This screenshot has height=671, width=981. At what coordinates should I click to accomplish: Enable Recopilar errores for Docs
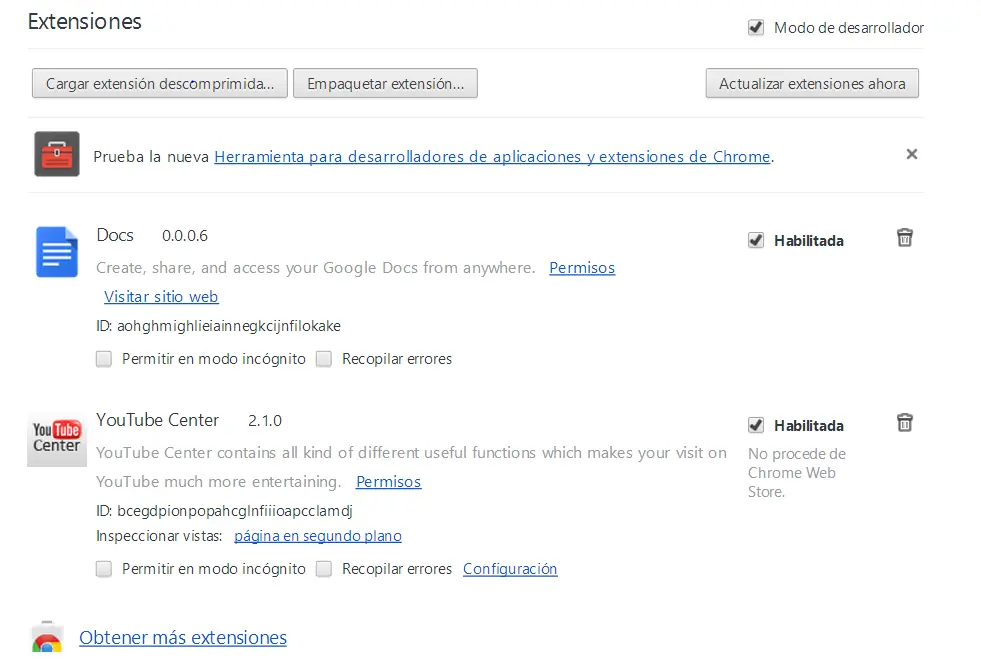pos(323,359)
